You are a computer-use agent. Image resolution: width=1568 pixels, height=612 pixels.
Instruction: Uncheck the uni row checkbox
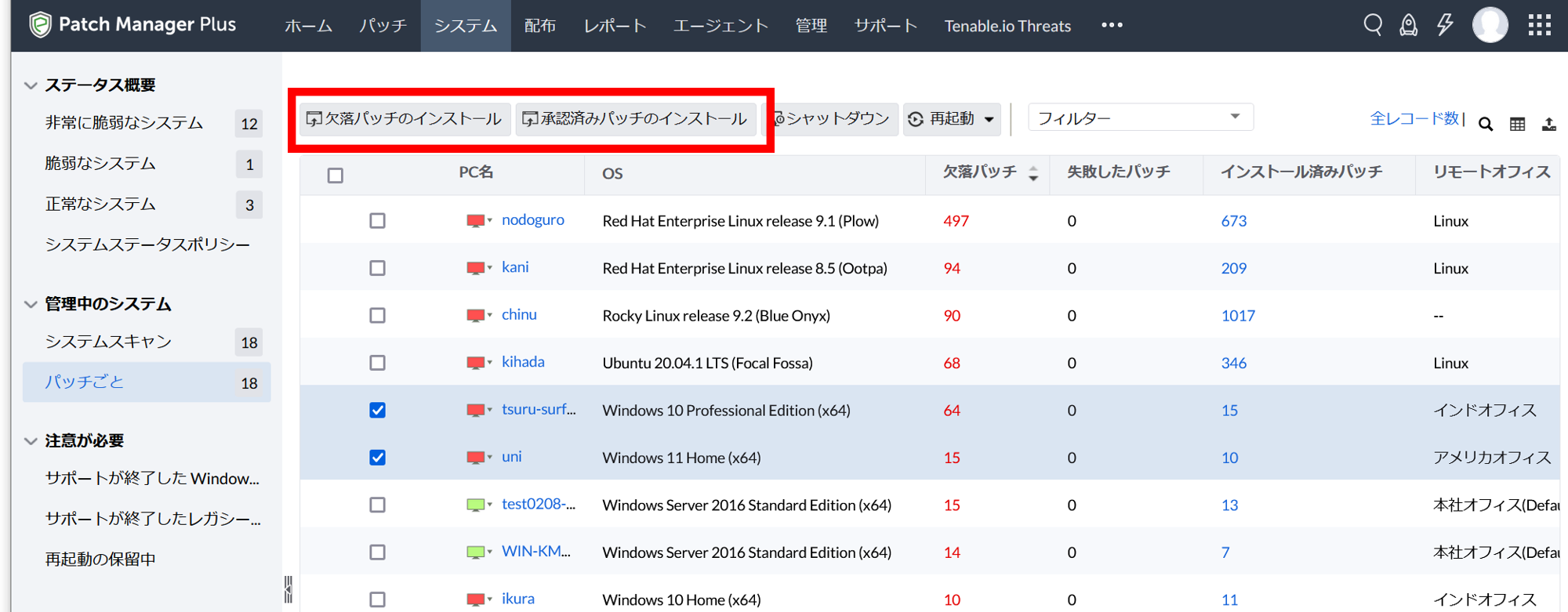(x=378, y=458)
